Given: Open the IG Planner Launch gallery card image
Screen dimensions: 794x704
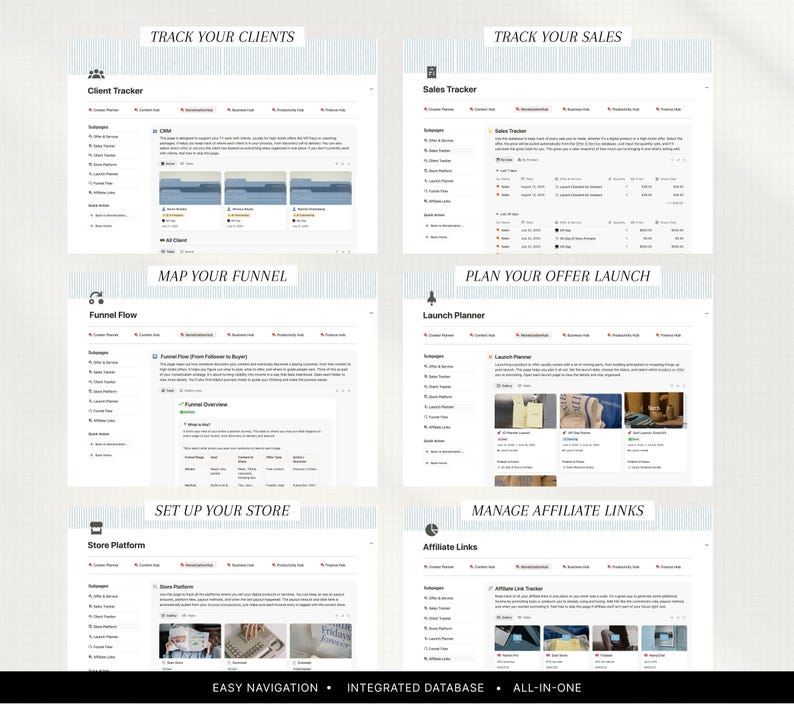Looking at the screenshot, I should tap(525, 411).
